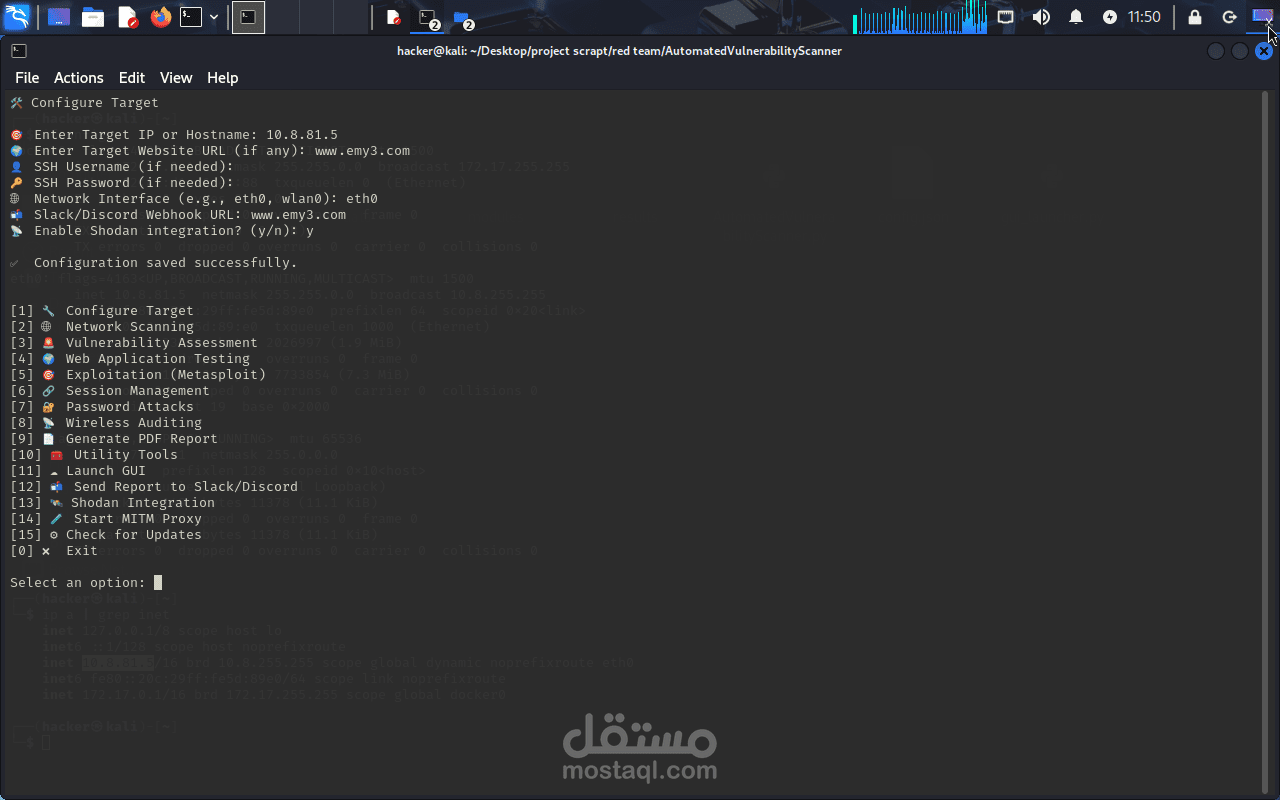Screen dimensions: 1280x800
Task: Open the terminal emulator launcher
Action: (191, 17)
